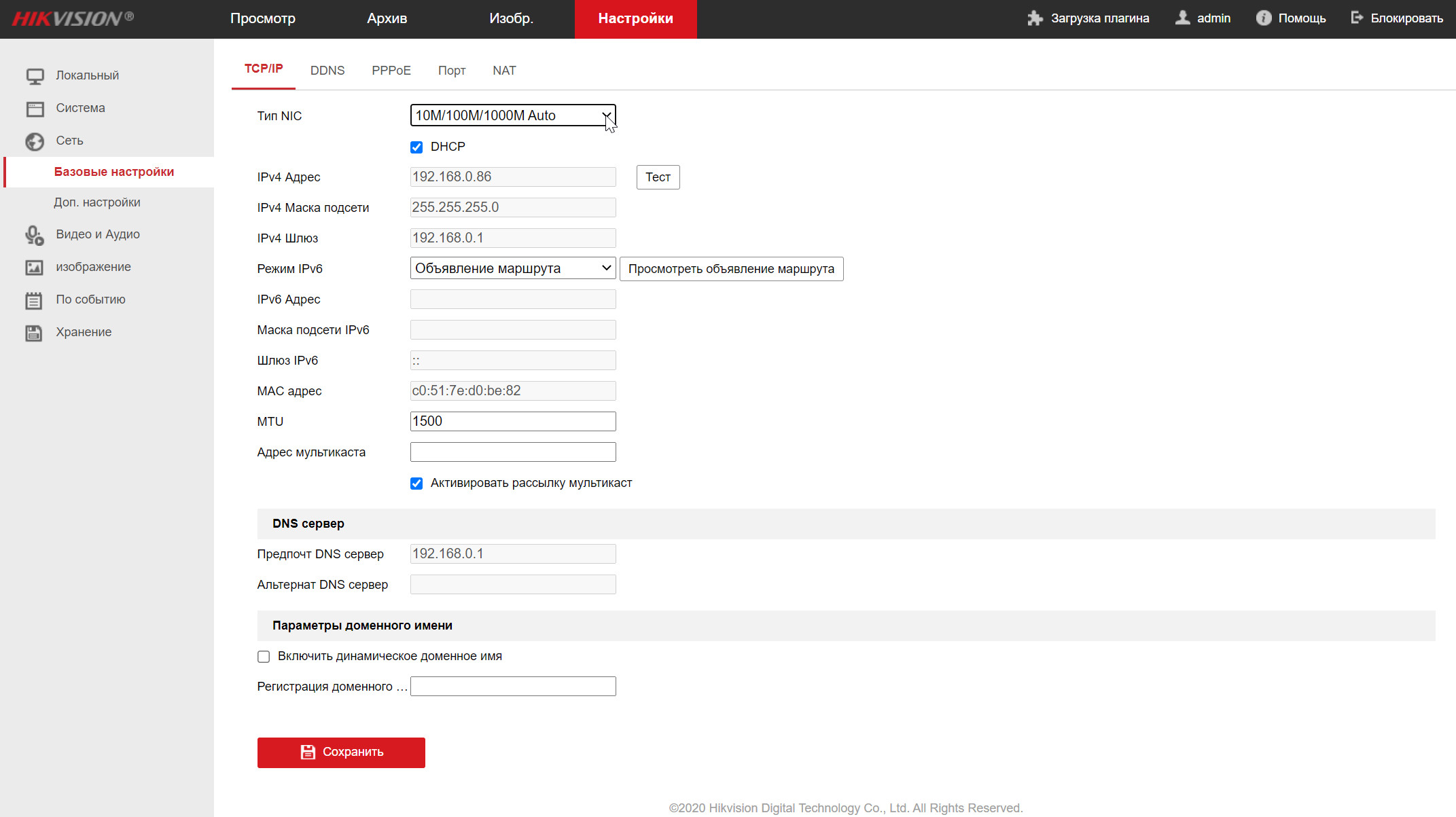Open the NIC type dropdown
Screen dimensions: 1456x817
coord(512,115)
